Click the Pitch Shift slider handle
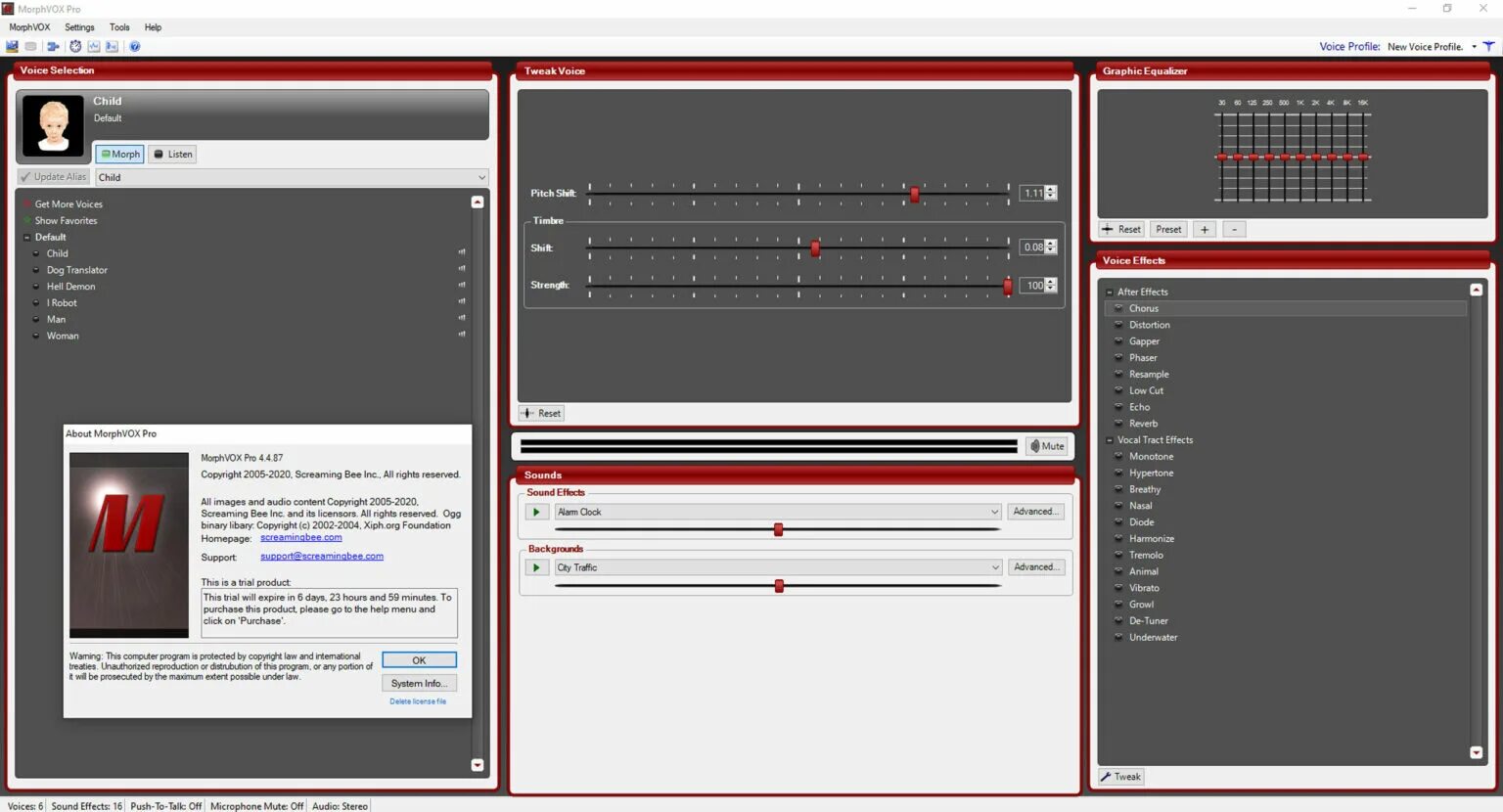This screenshot has width=1503, height=812. coord(914,194)
